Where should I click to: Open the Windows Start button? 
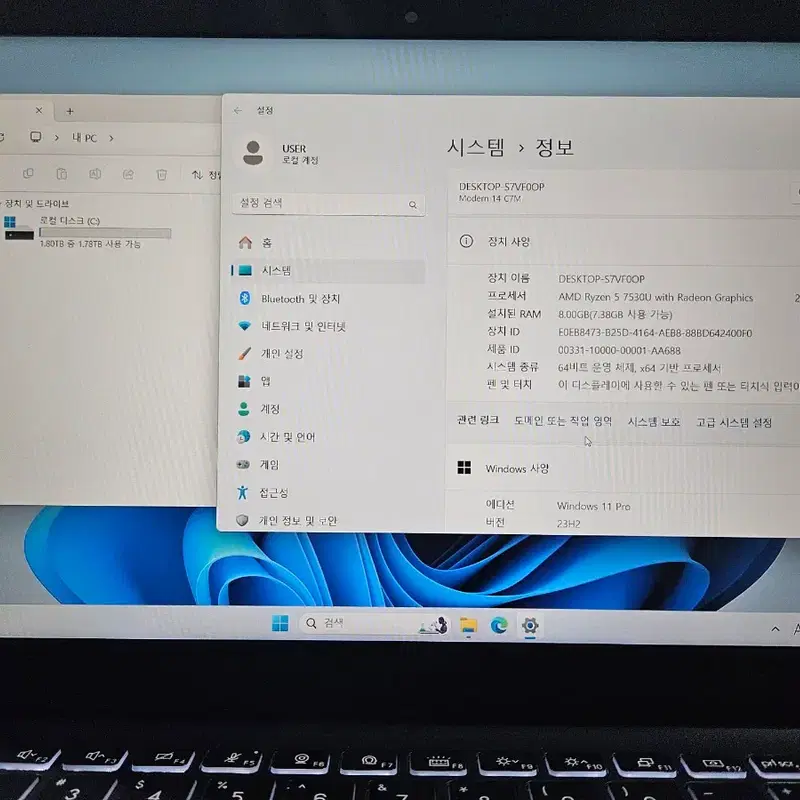pos(280,623)
